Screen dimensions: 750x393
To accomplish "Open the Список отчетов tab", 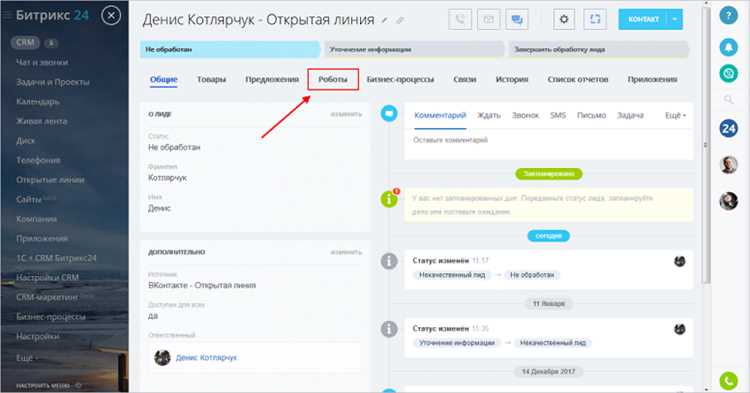I will point(578,79).
